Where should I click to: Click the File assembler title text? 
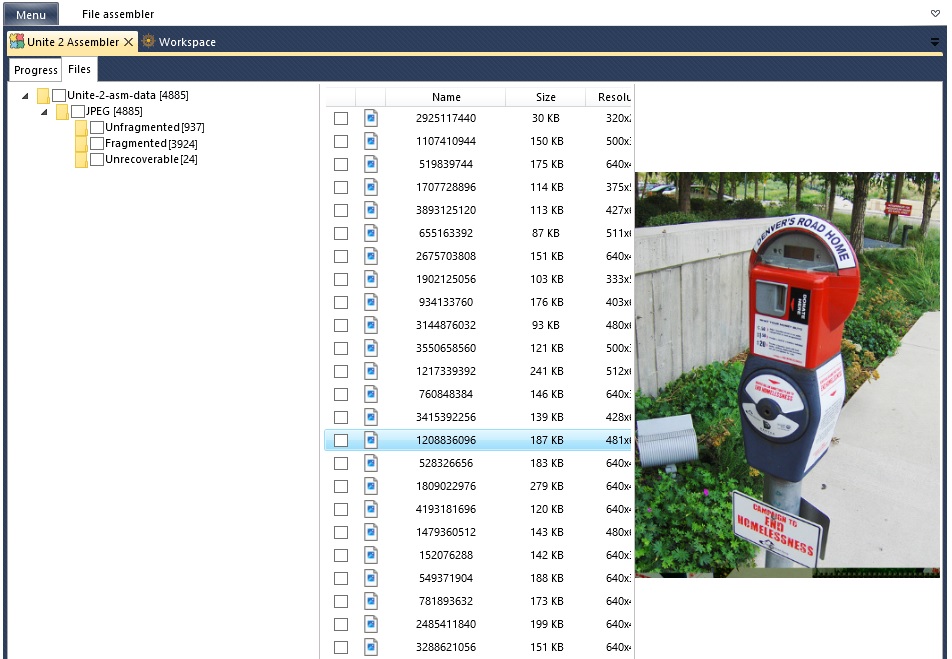coord(118,14)
